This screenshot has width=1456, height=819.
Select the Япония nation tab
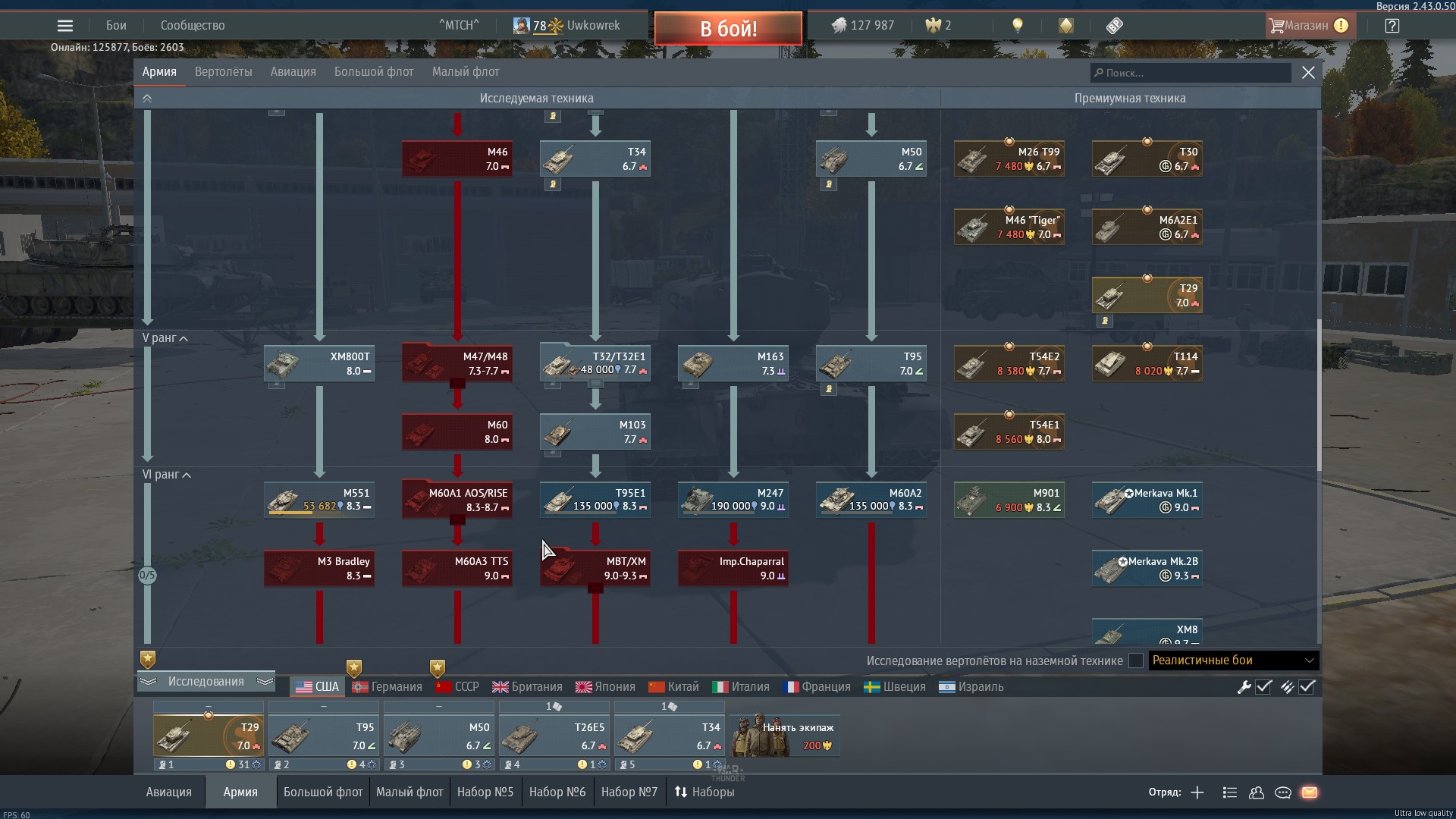click(x=605, y=687)
